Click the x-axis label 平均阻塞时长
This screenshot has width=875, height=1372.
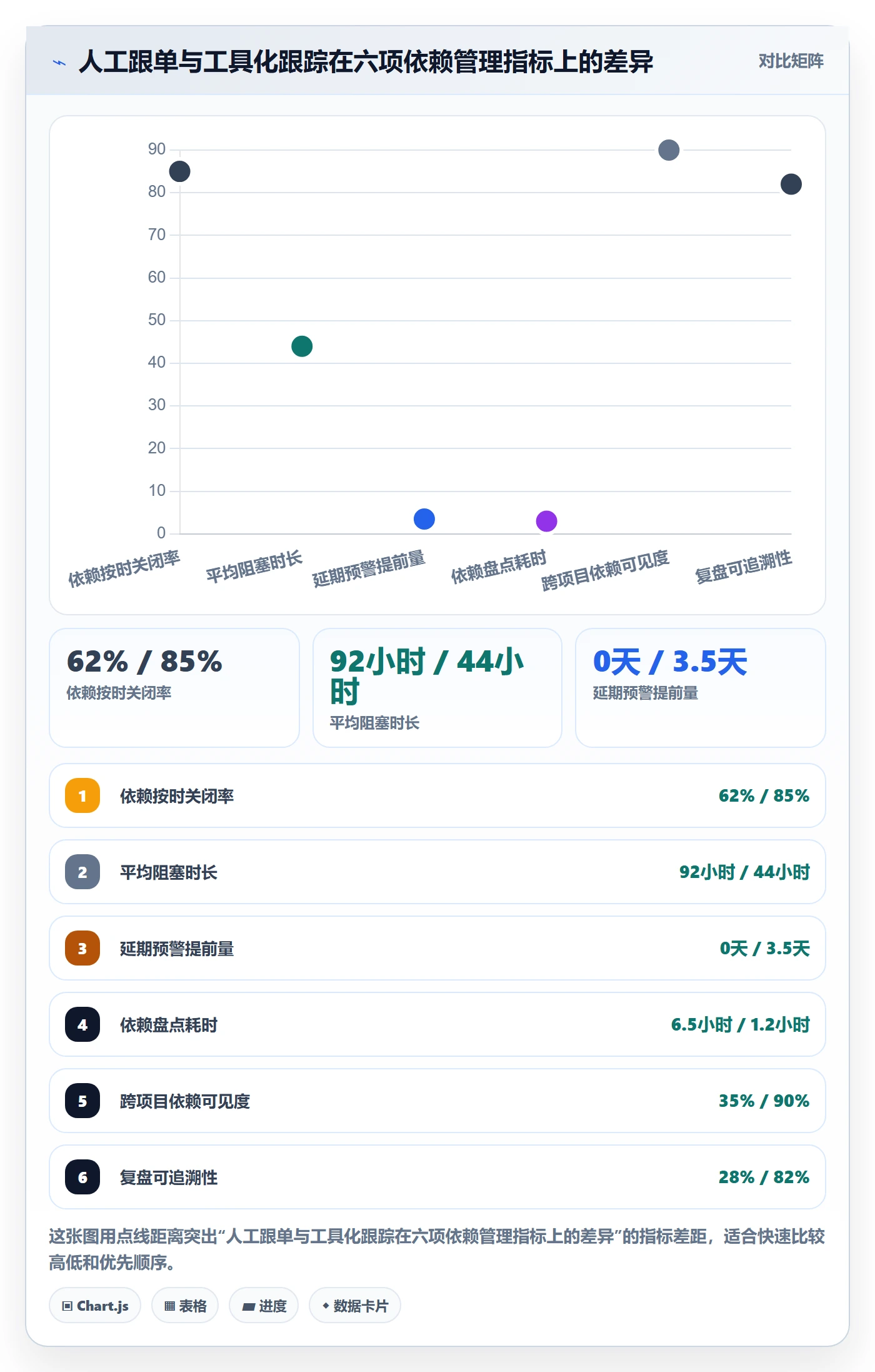(x=254, y=567)
